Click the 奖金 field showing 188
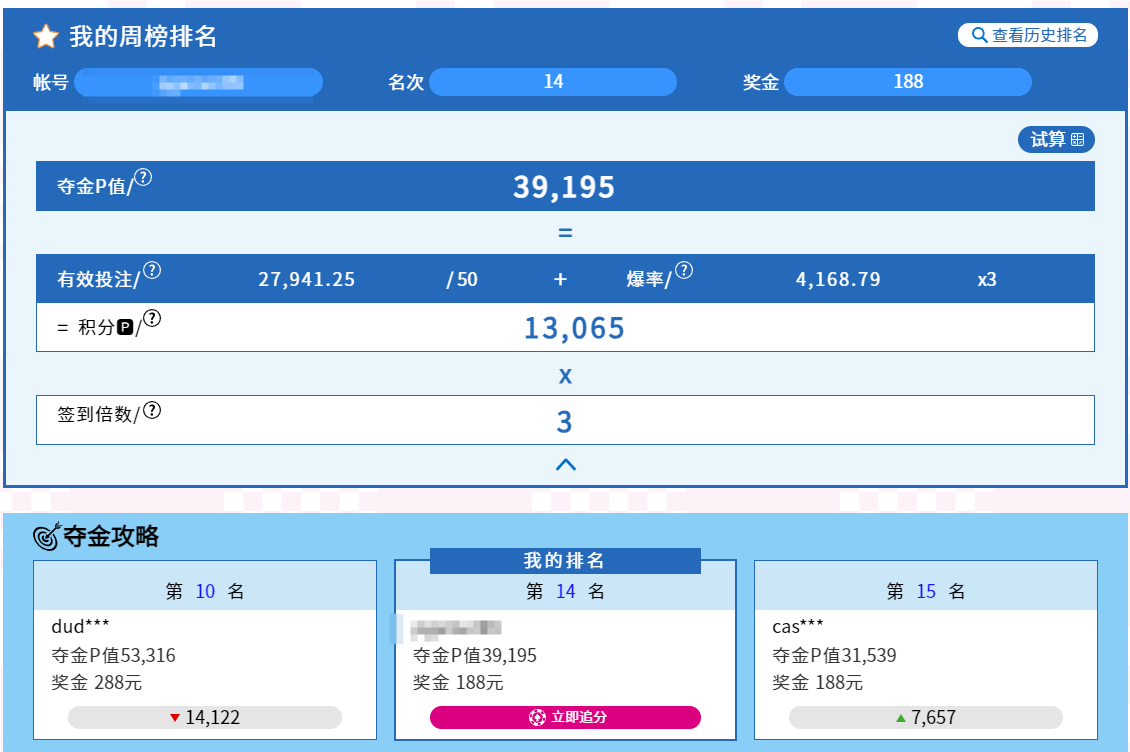This screenshot has height=752, width=1130. pos(907,82)
